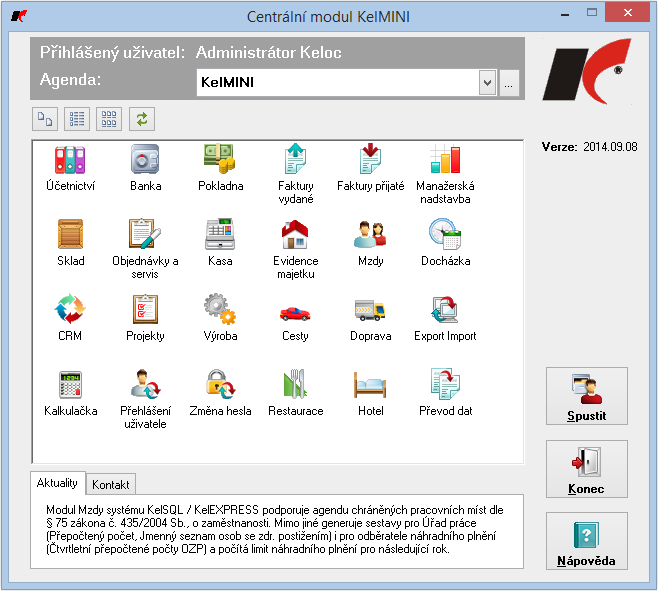Image resolution: width=658 pixels, height=591 pixels.
Task: Select the Projekty checklist icon
Action: point(145,317)
